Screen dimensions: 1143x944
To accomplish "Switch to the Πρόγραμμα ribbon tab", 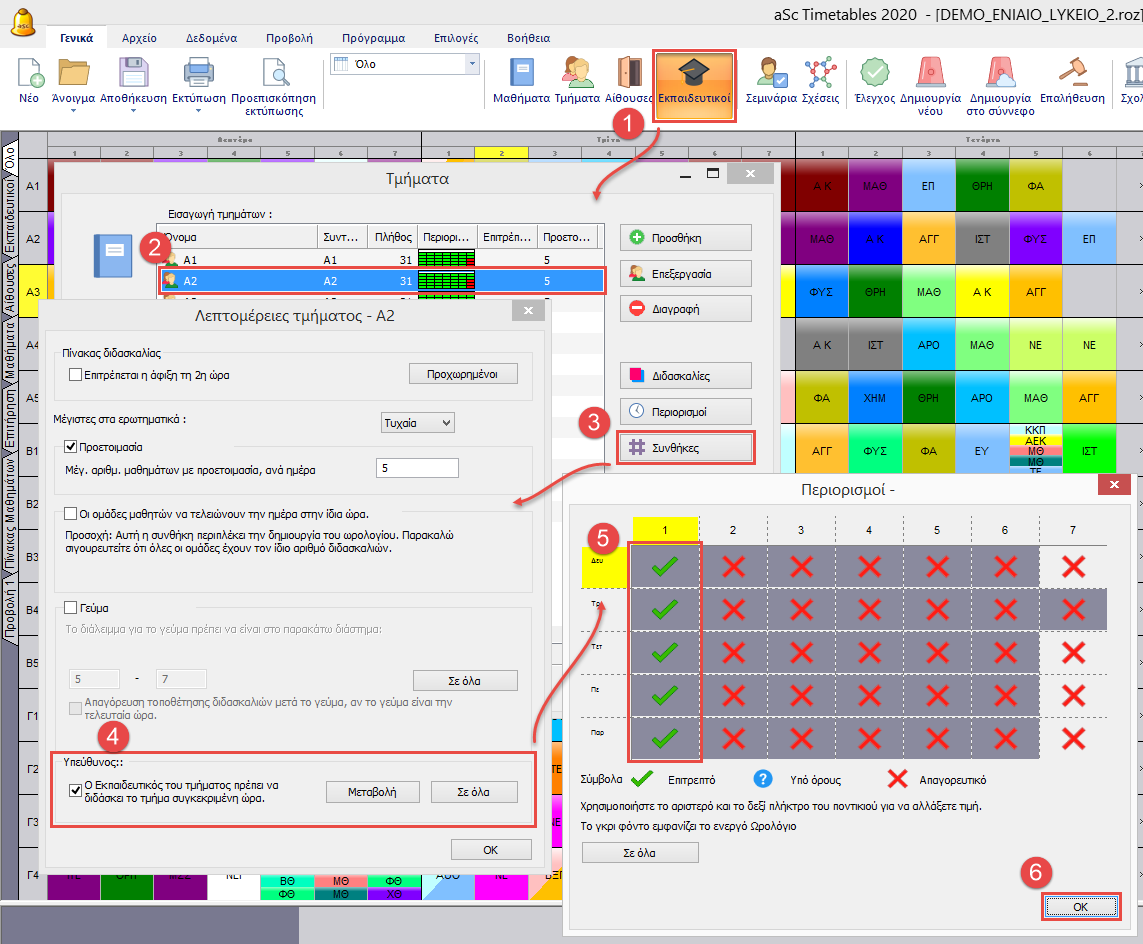I will [373, 38].
